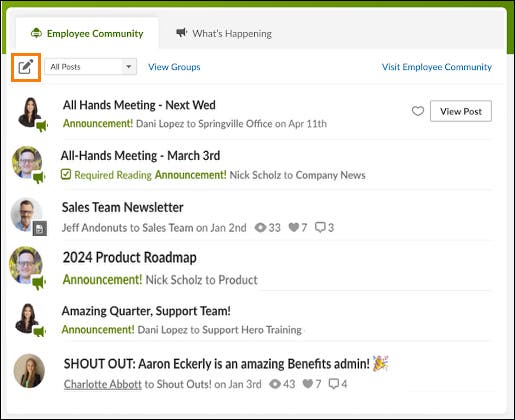Click the comment icon showing 4

[x=334, y=384]
